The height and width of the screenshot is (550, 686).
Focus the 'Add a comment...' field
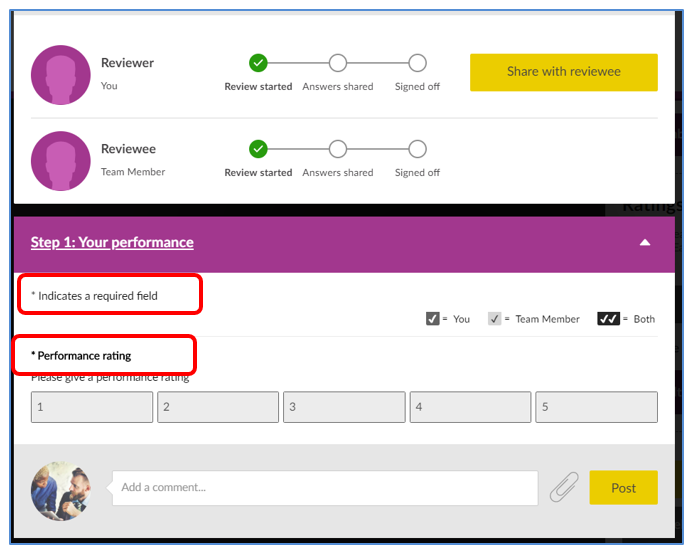pos(324,488)
